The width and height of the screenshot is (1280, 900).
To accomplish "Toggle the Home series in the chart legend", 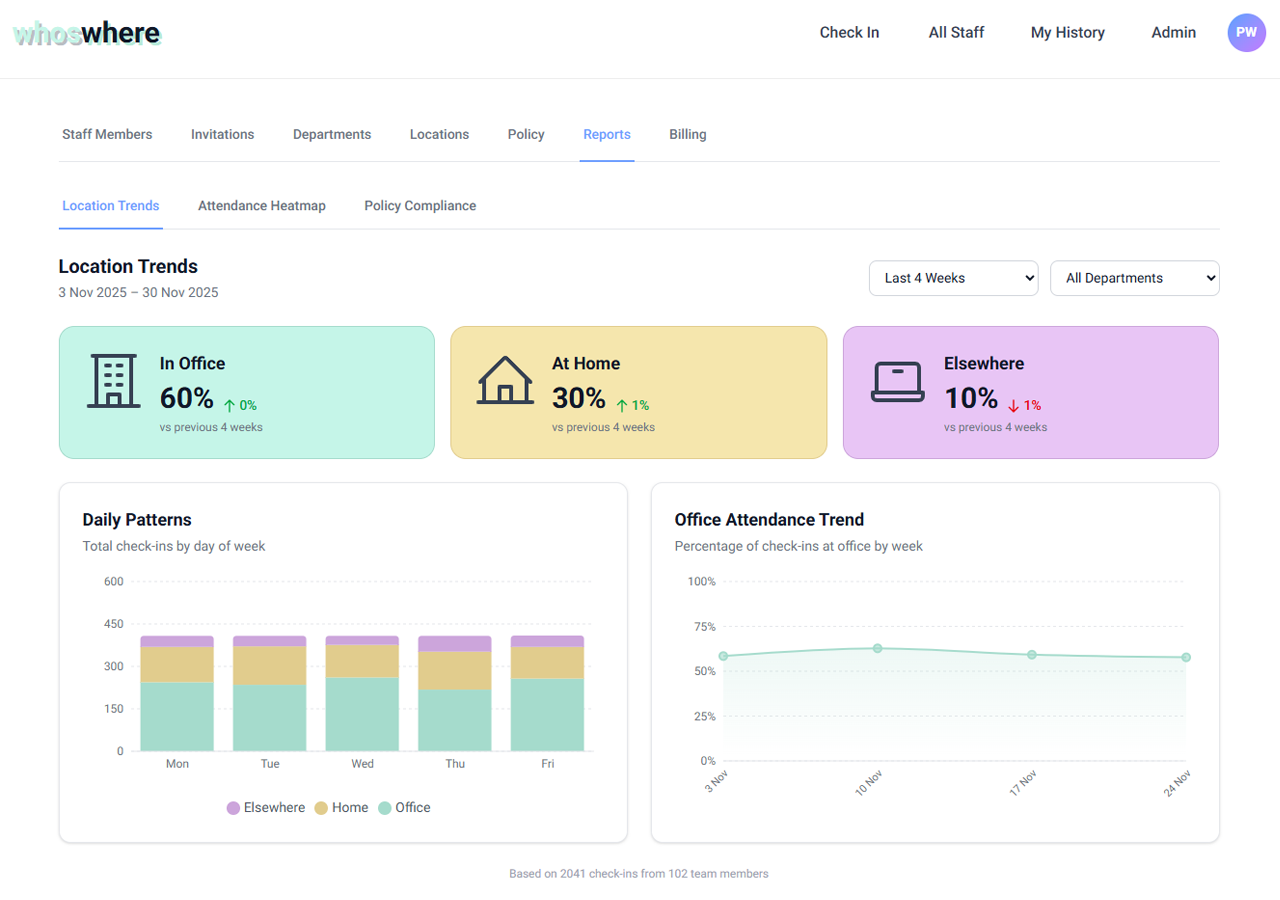I will point(341,807).
